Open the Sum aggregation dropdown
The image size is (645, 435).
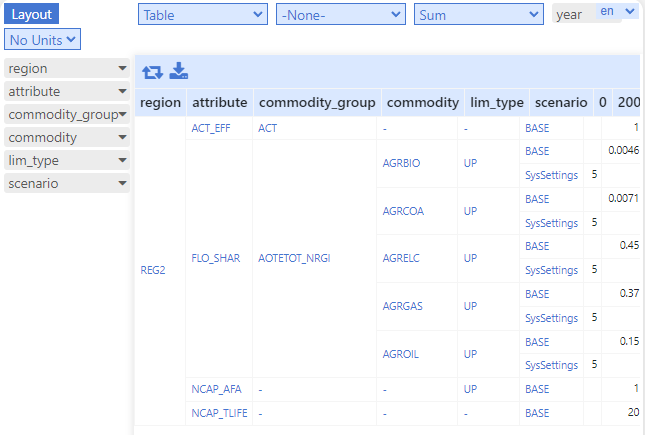point(478,14)
